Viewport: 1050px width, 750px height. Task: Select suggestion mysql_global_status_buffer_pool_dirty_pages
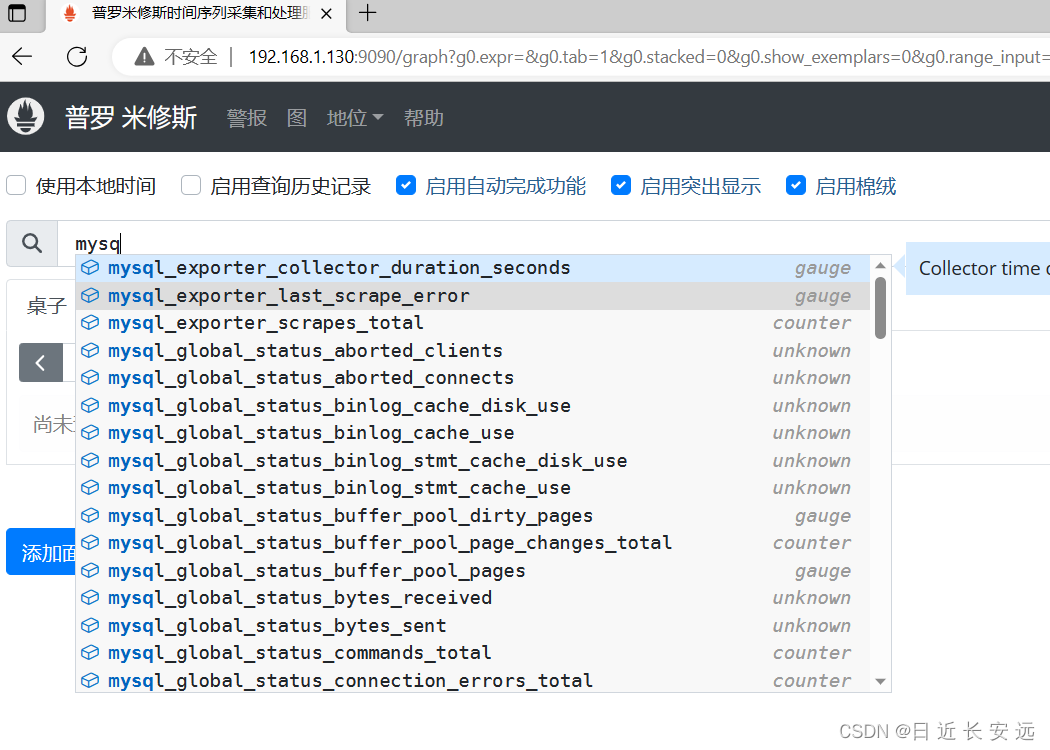pyautogui.click(x=472, y=515)
